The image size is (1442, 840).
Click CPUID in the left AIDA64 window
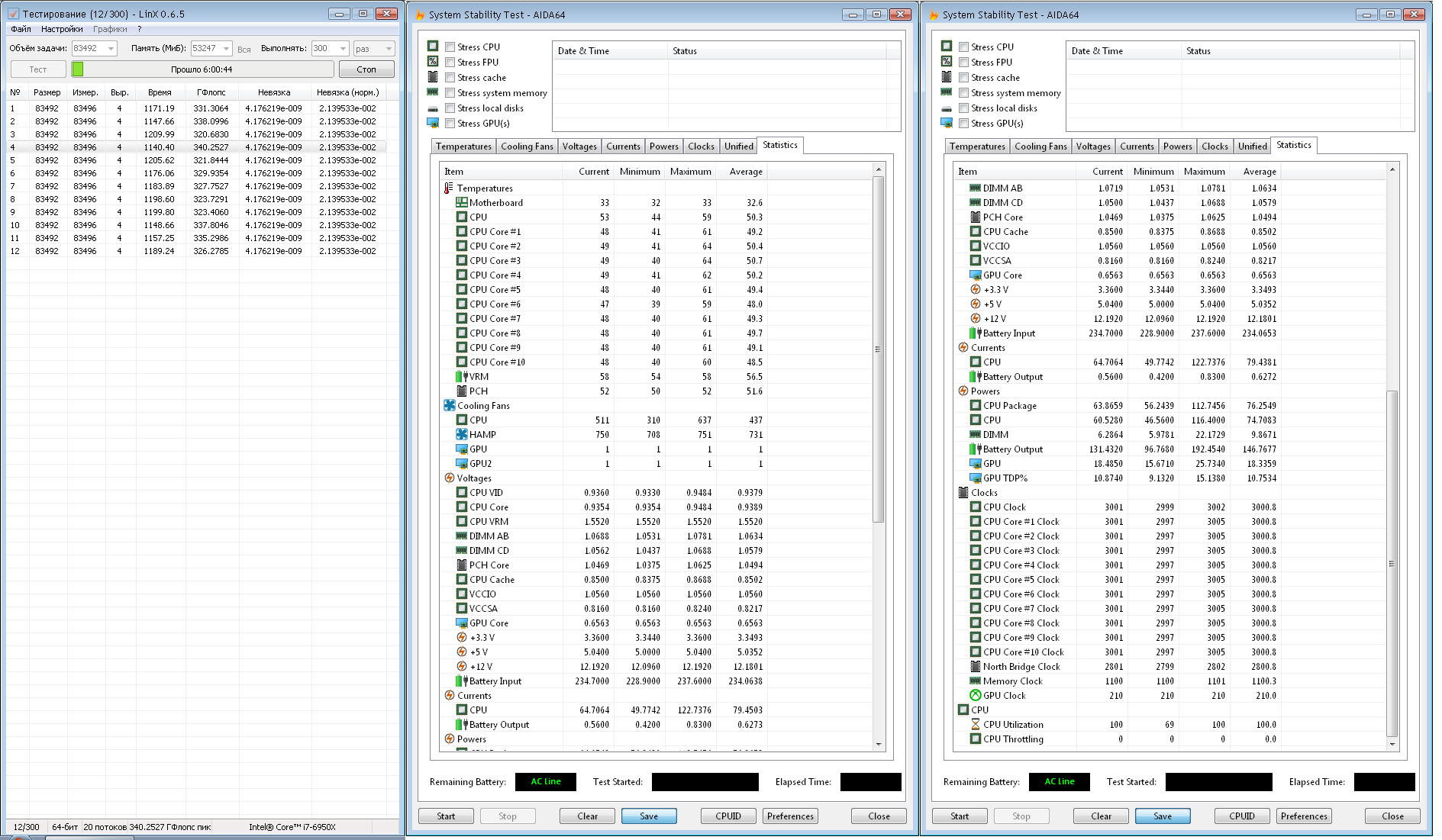(x=728, y=816)
